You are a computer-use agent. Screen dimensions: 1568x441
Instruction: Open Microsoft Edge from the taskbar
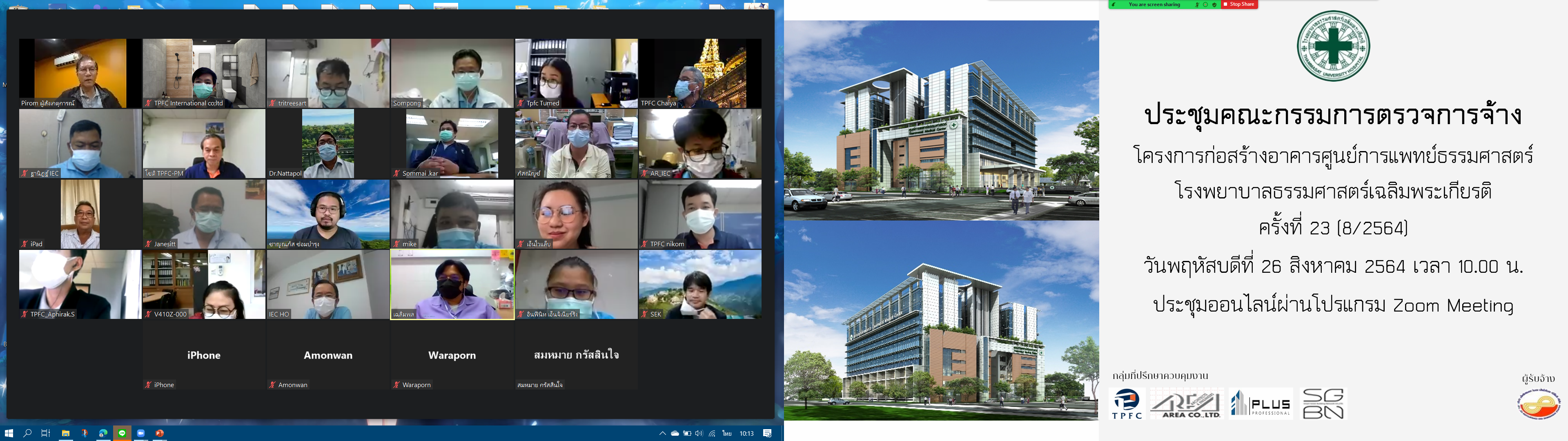[x=103, y=433]
